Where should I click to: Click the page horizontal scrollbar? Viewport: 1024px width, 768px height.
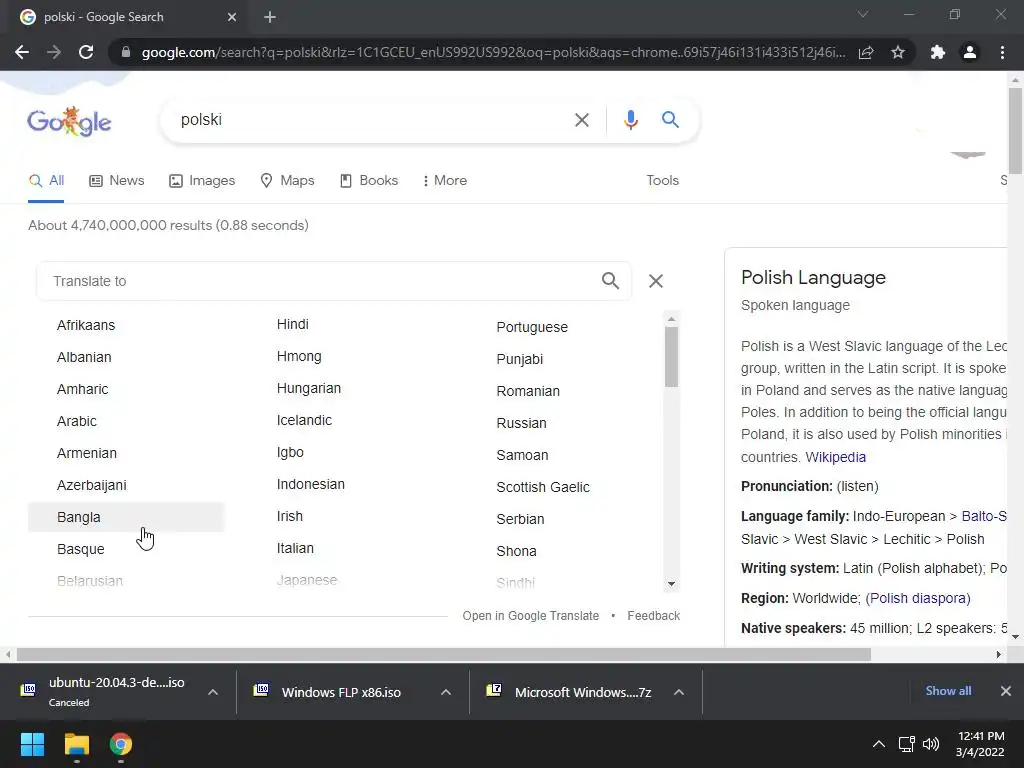point(443,654)
